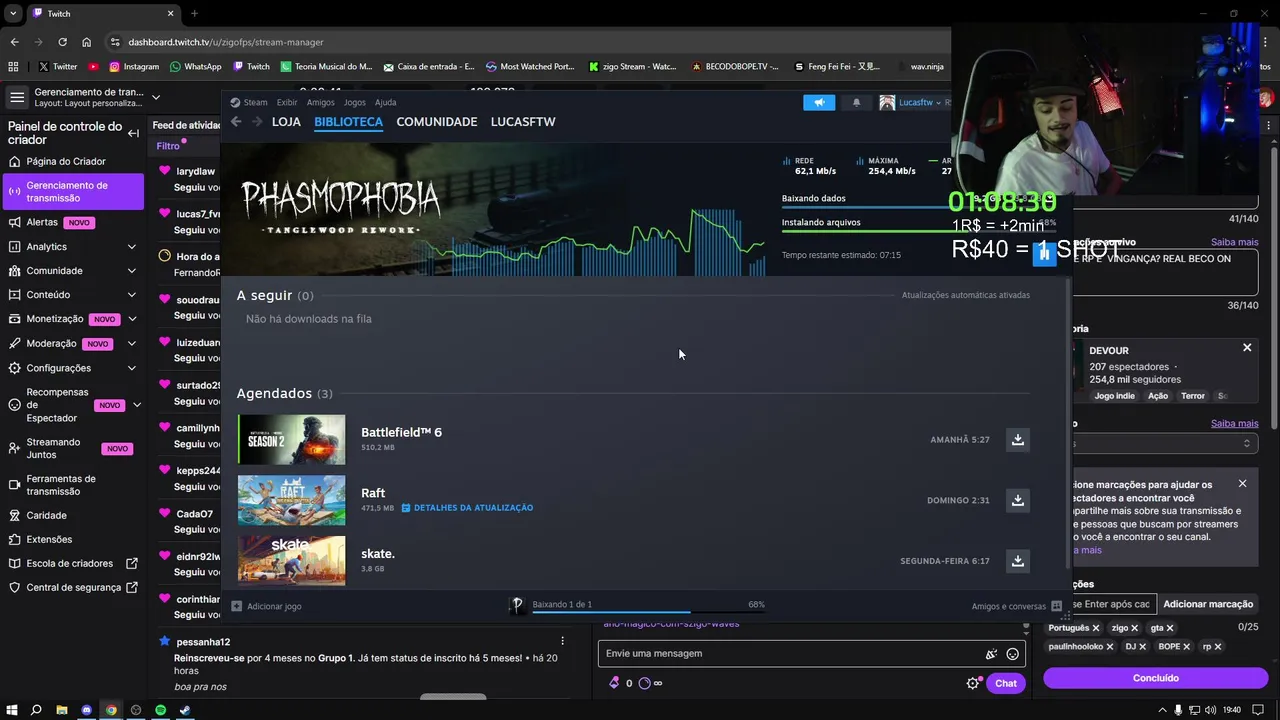
Task: Reload the Chrome page
Action: [x=62, y=42]
